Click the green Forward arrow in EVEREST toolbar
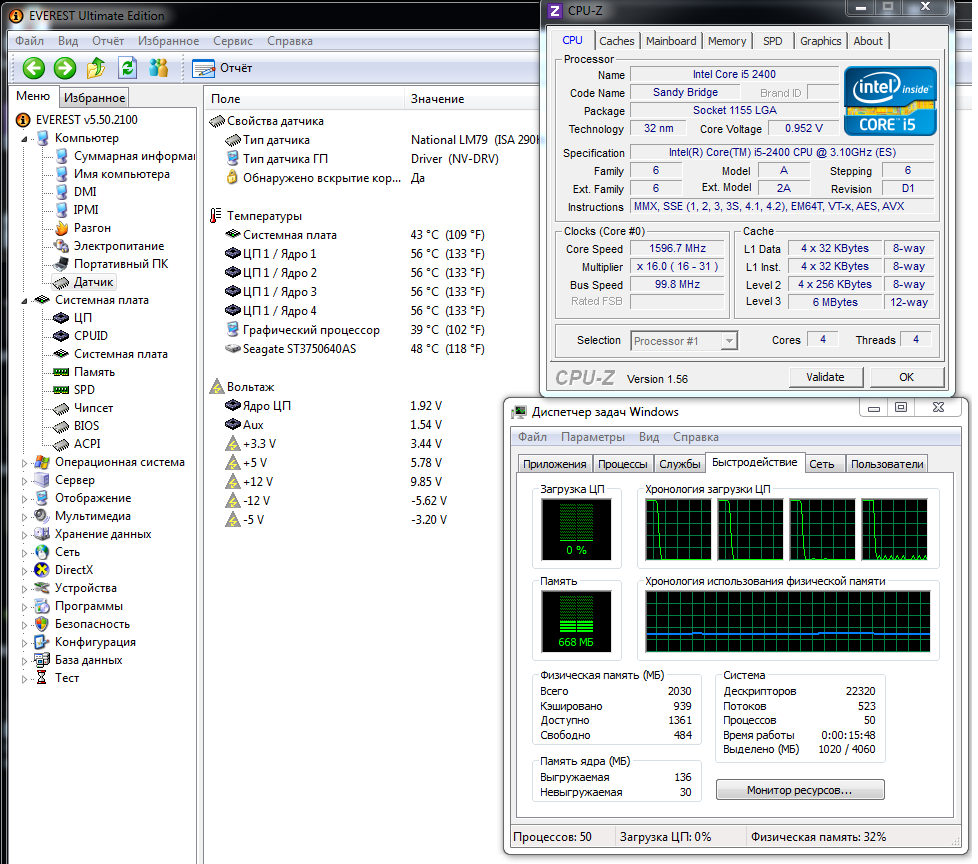This screenshot has width=978, height=864. [65, 68]
